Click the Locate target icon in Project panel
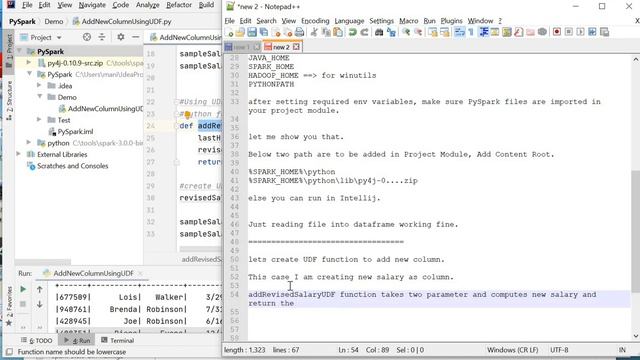This screenshot has width=640, height=360. (87, 37)
